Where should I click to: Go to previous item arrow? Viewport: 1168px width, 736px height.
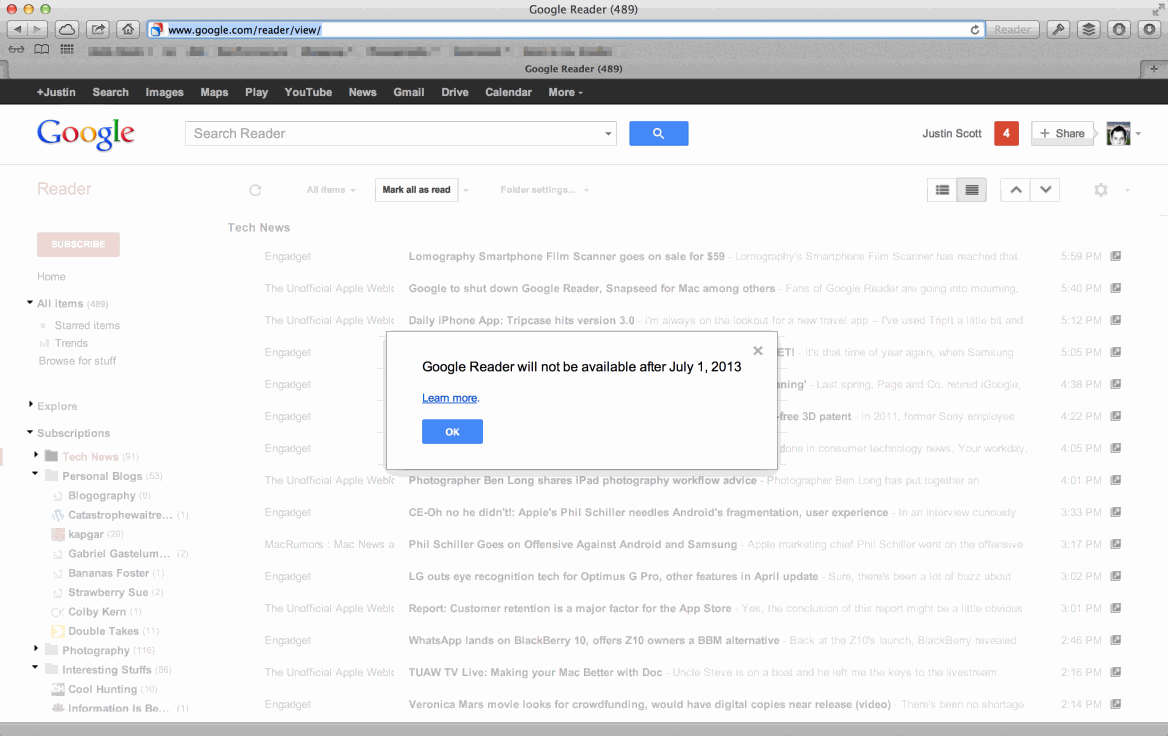tap(1016, 190)
